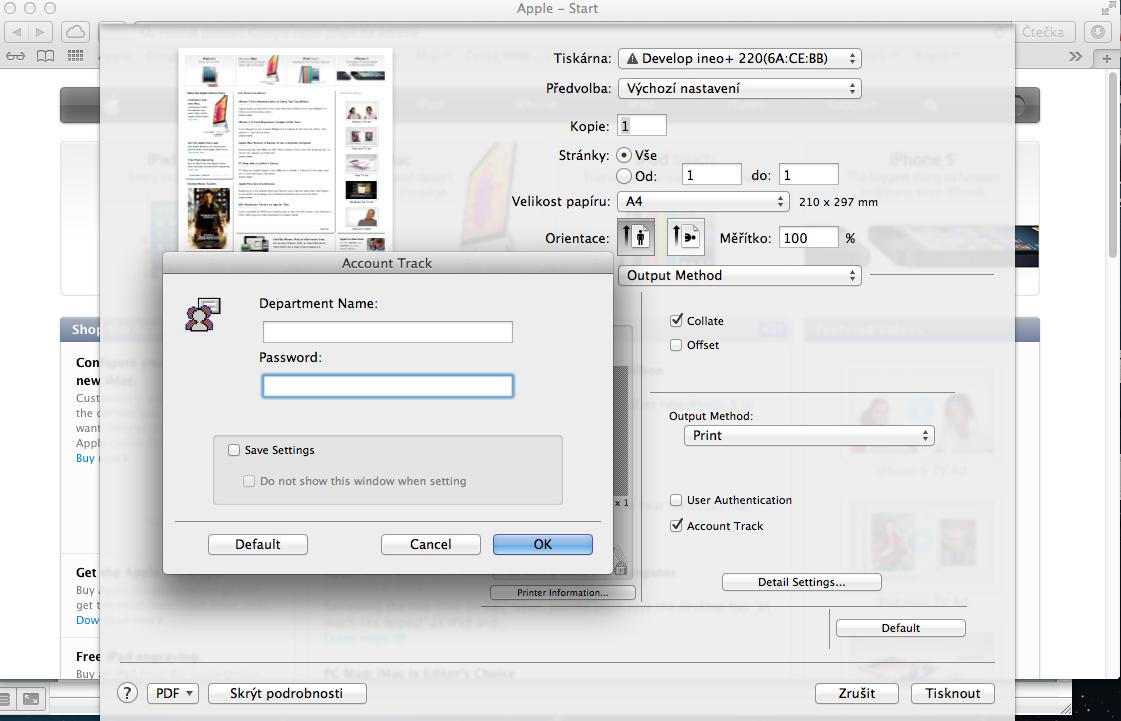
Task: Enter Safari full screen arrows icon
Action: pyautogui.click(x=1107, y=9)
